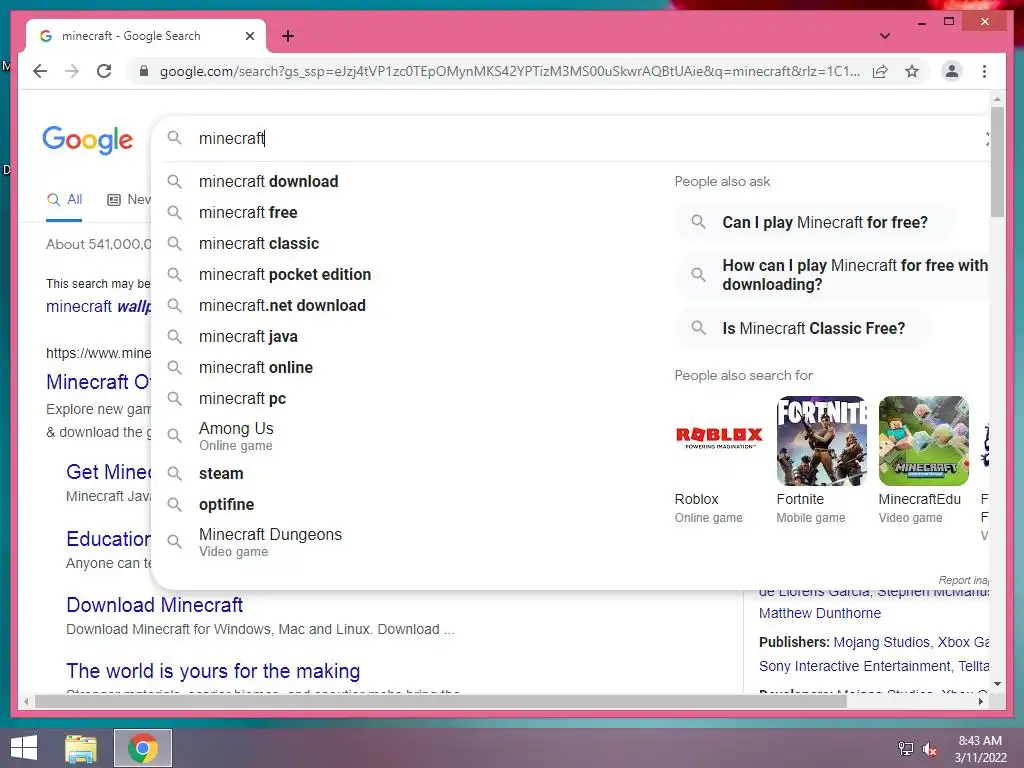Bookmark this page with the star icon
Image resolution: width=1024 pixels, height=768 pixels.
coord(912,71)
